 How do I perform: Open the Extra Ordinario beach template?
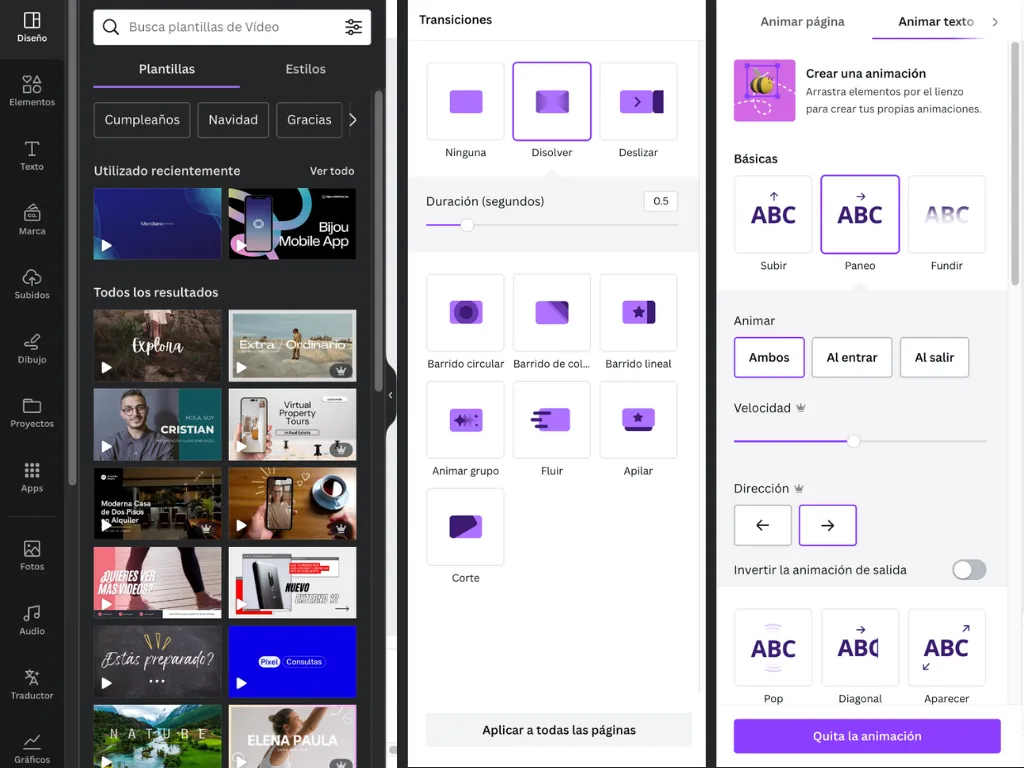click(293, 345)
